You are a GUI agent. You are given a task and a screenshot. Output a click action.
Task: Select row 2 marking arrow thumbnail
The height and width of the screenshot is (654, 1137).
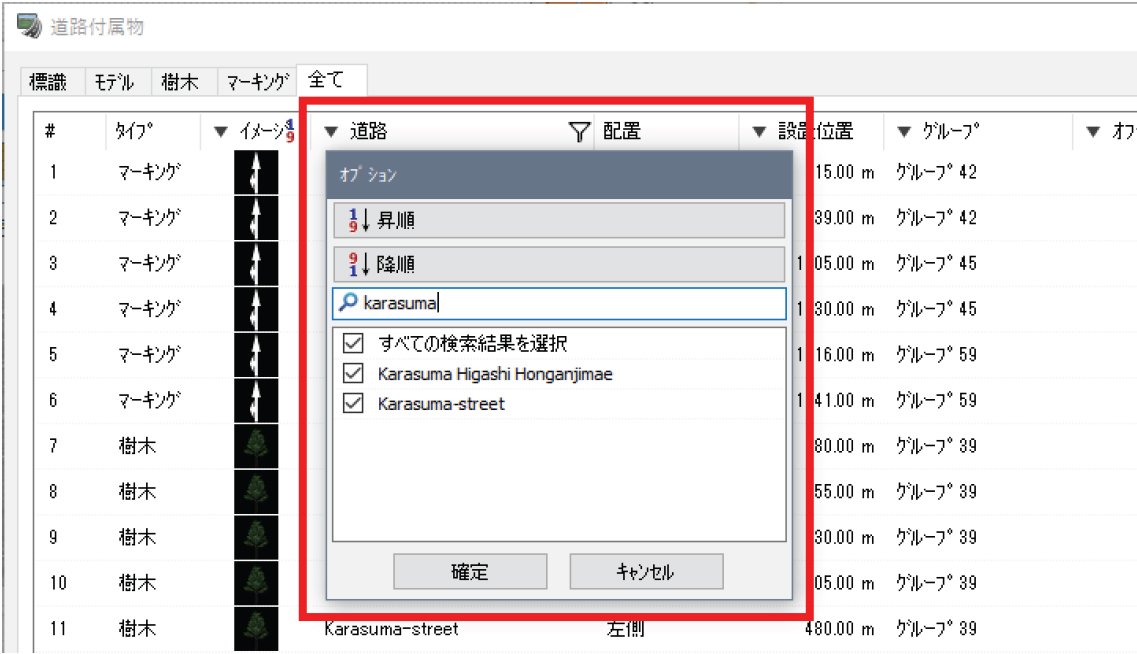(x=256, y=218)
